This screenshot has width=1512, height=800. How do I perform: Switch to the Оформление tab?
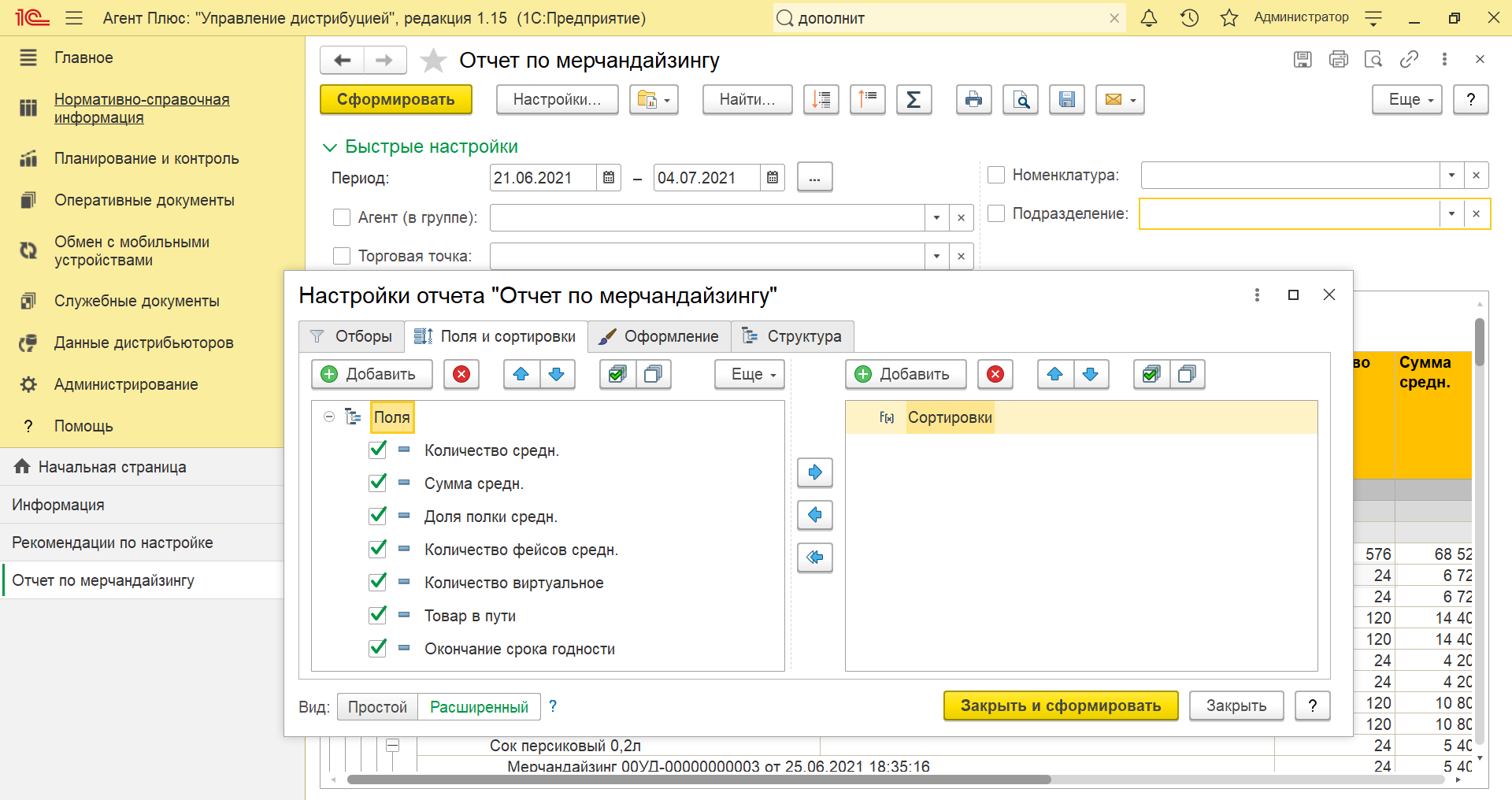[x=659, y=337]
